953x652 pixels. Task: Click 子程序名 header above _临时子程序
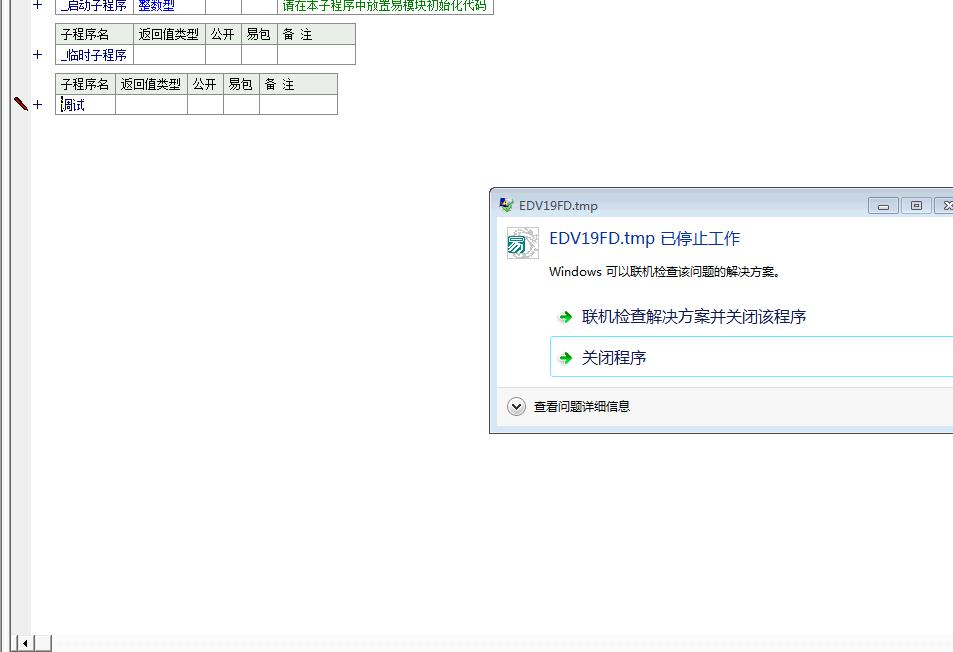(x=94, y=34)
